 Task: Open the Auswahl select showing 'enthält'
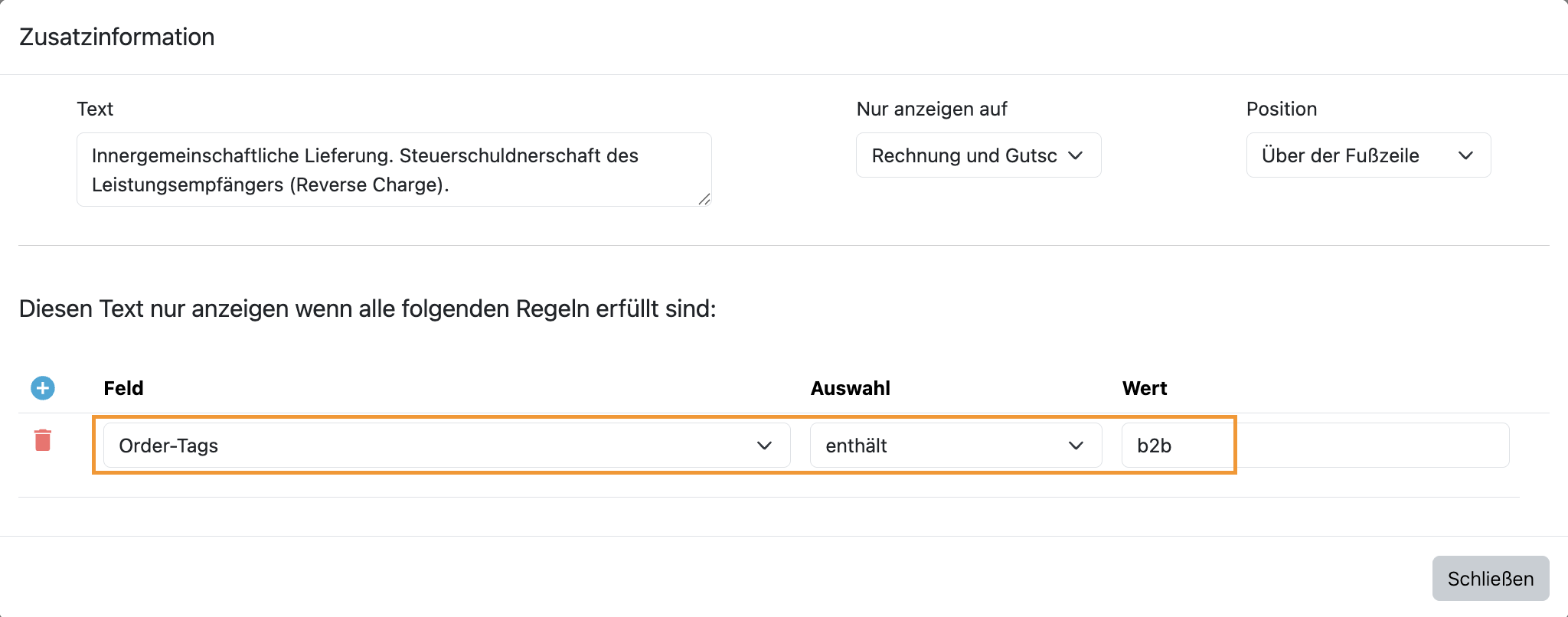click(x=956, y=446)
